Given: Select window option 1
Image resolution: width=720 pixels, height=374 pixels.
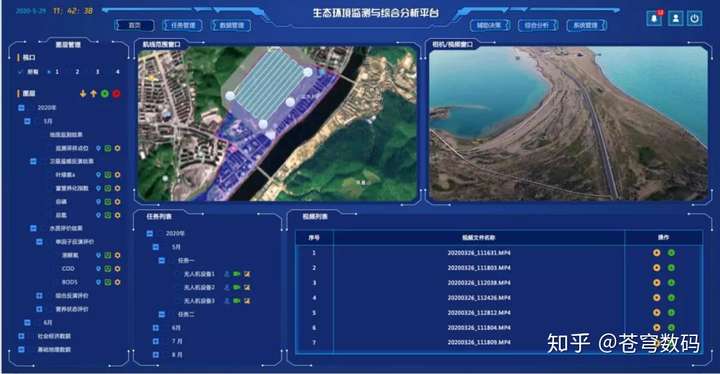Looking at the screenshot, I should point(57,72).
